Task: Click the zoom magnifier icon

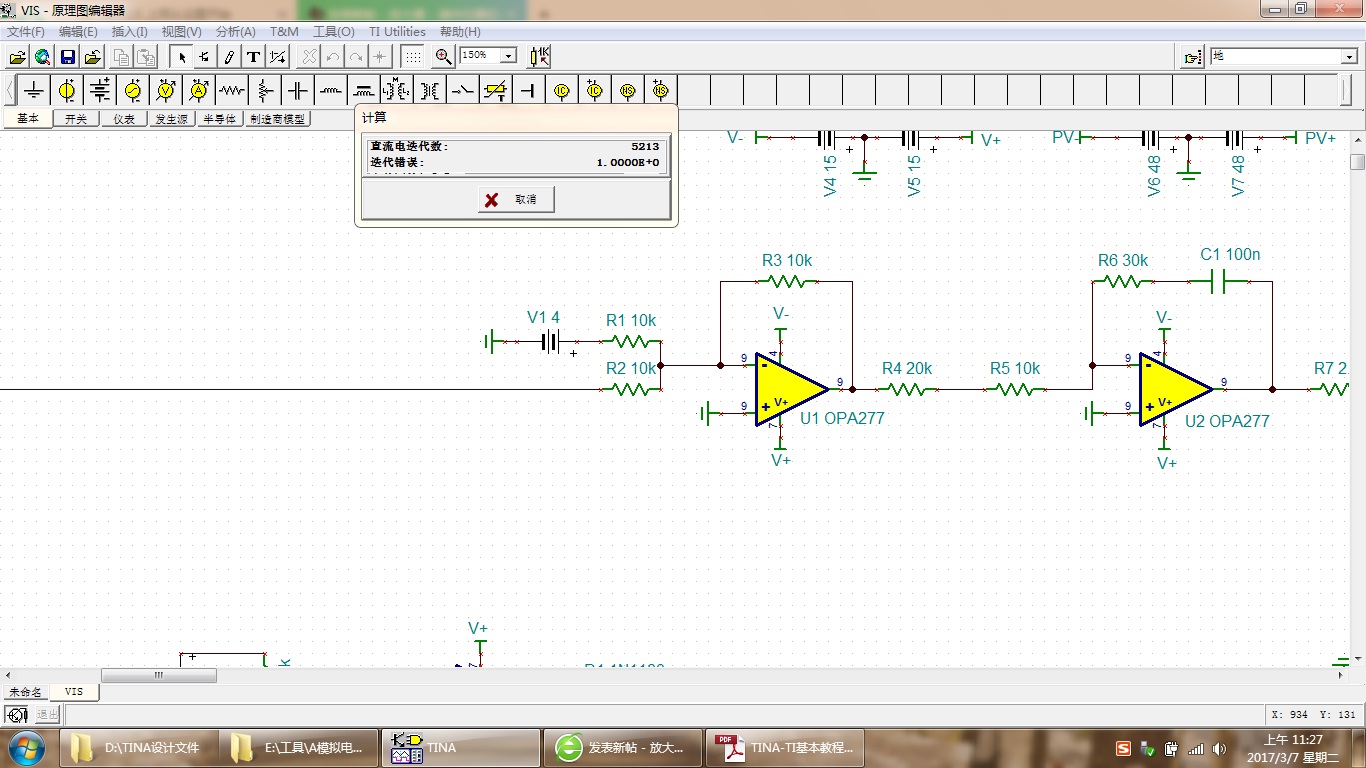Action: tap(444, 57)
